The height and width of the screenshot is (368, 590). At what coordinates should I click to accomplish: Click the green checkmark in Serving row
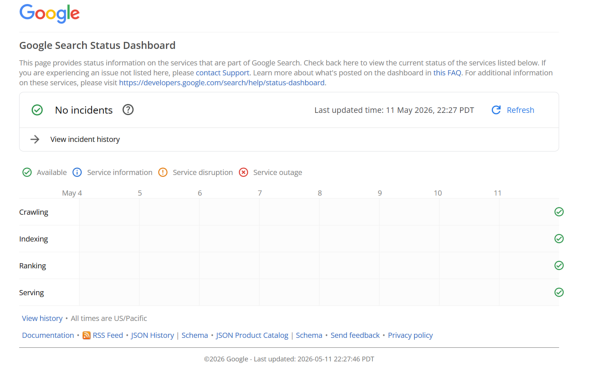tap(559, 292)
